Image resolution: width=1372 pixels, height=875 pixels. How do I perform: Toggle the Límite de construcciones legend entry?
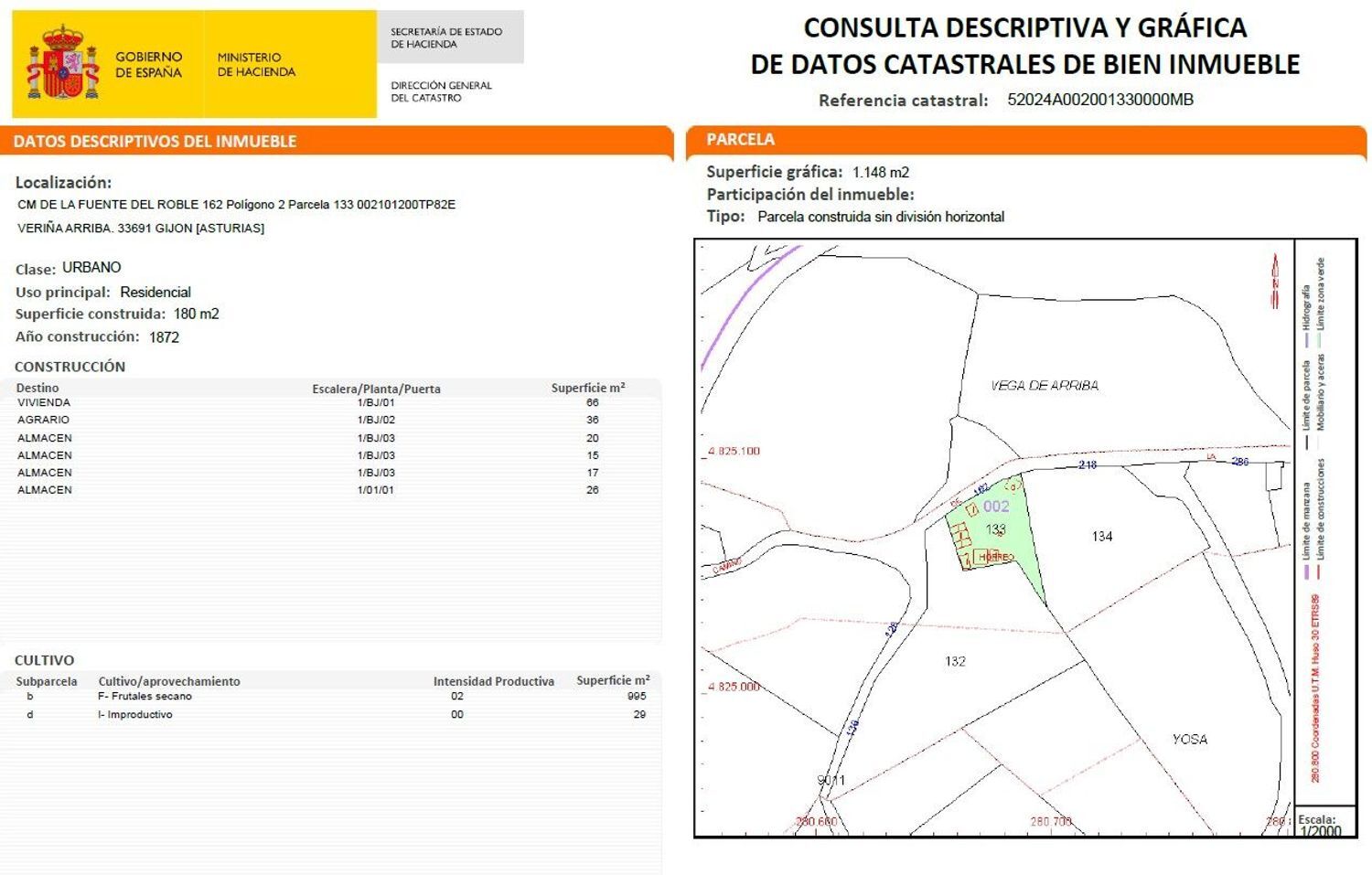[1321, 510]
